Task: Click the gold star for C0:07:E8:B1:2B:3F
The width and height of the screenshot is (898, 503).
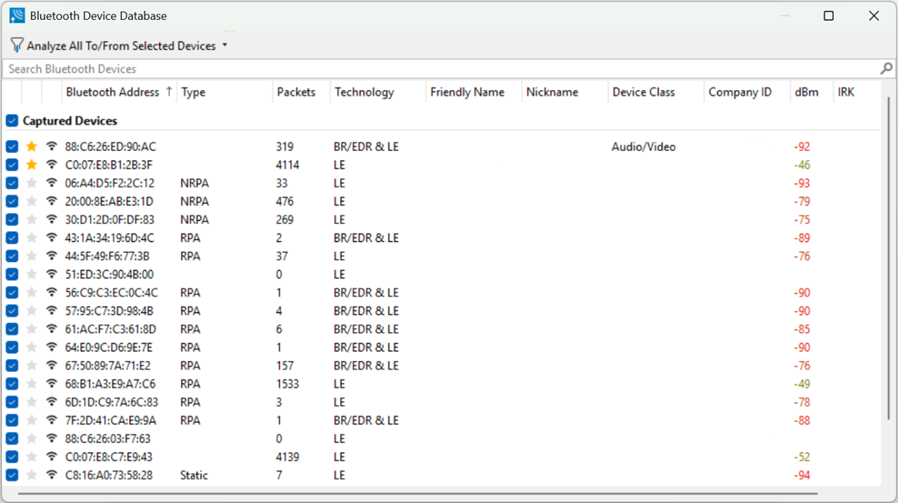Action: click(x=31, y=165)
